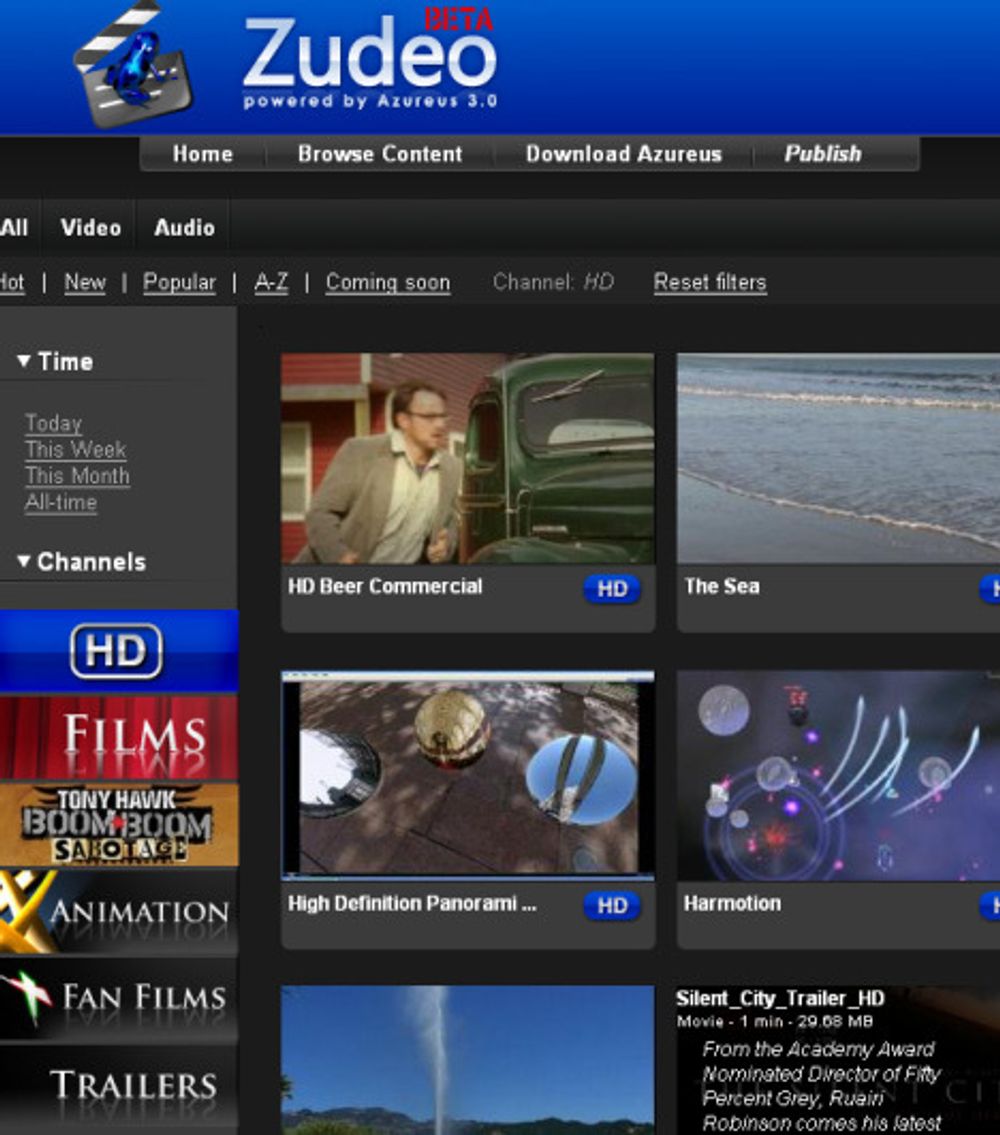Viewport: 1000px width, 1135px height.
Task: Click HD badge on High Definition Panorami card
Action: (612, 906)
